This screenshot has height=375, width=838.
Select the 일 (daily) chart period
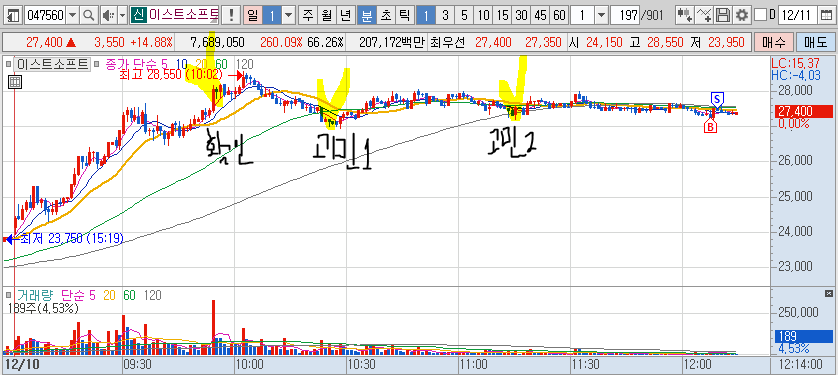[252, 15]
